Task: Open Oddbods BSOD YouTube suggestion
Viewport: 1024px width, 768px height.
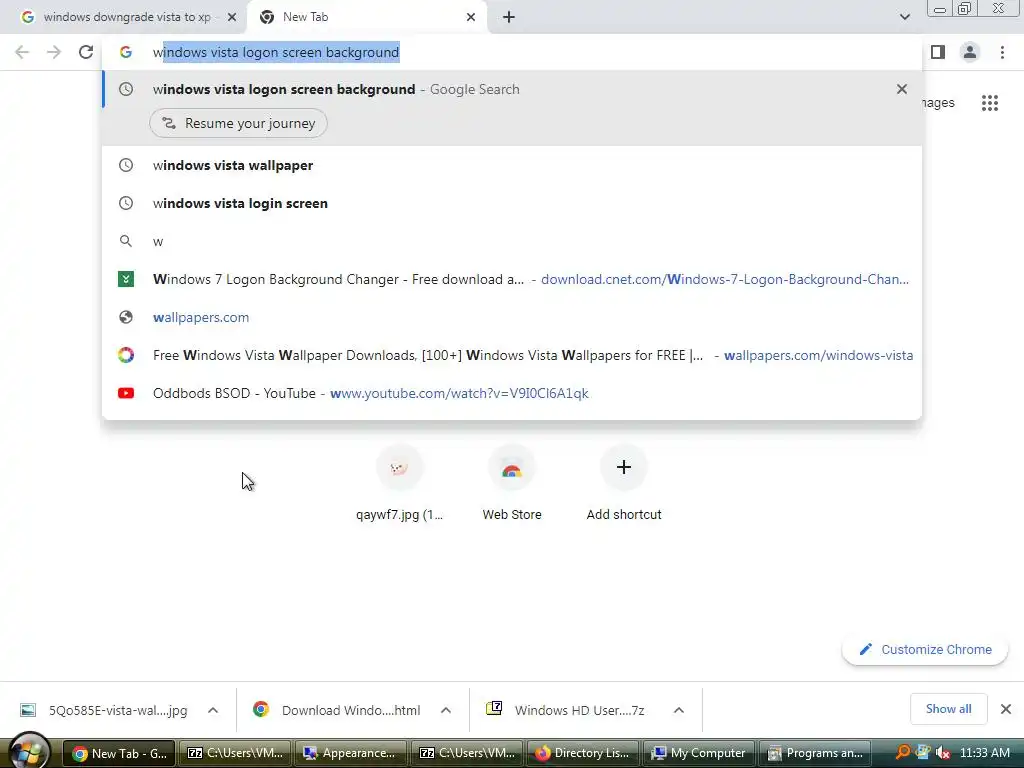Action: pos(512,392)
